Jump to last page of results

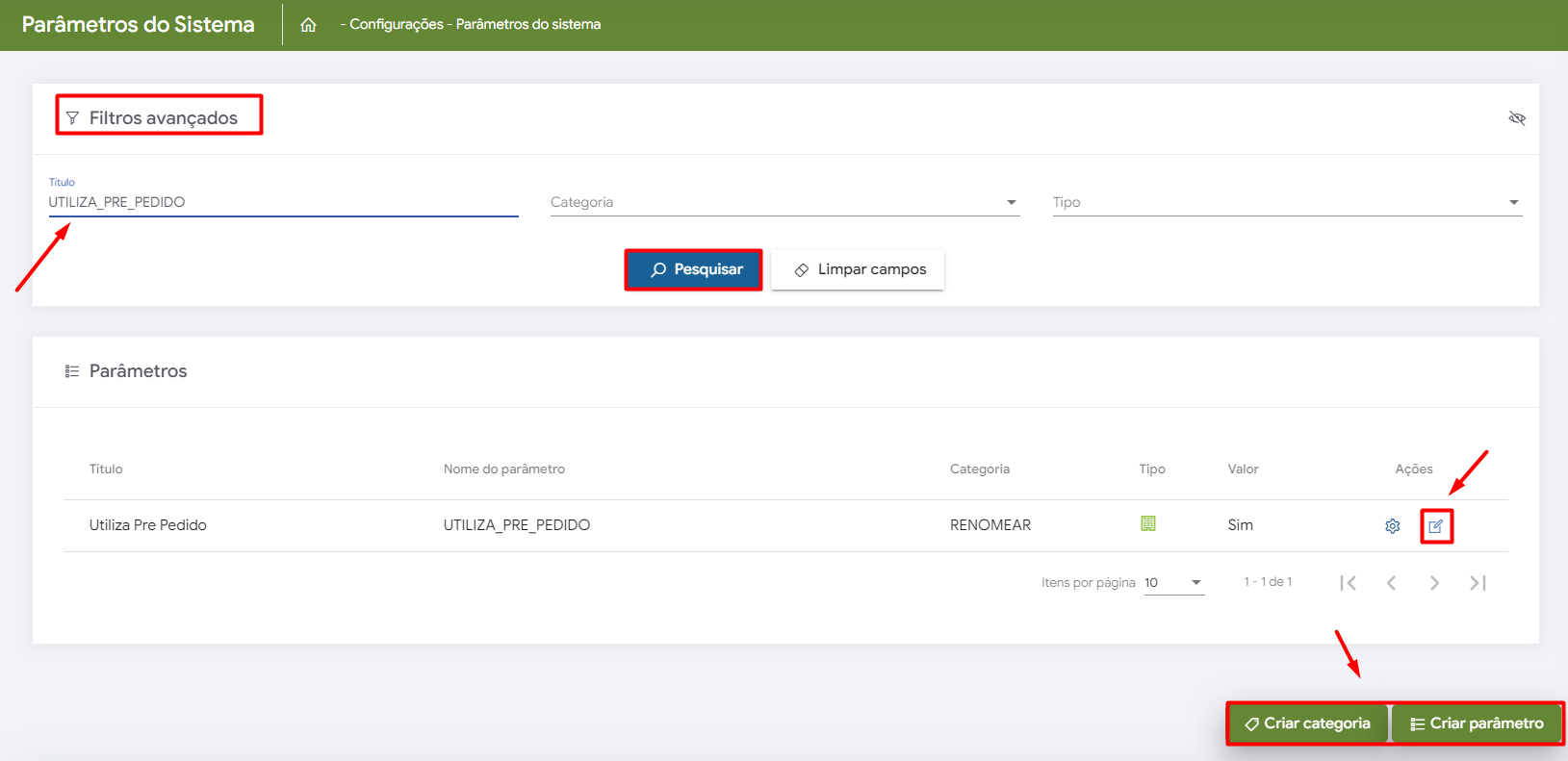(x=1478, y=583)
